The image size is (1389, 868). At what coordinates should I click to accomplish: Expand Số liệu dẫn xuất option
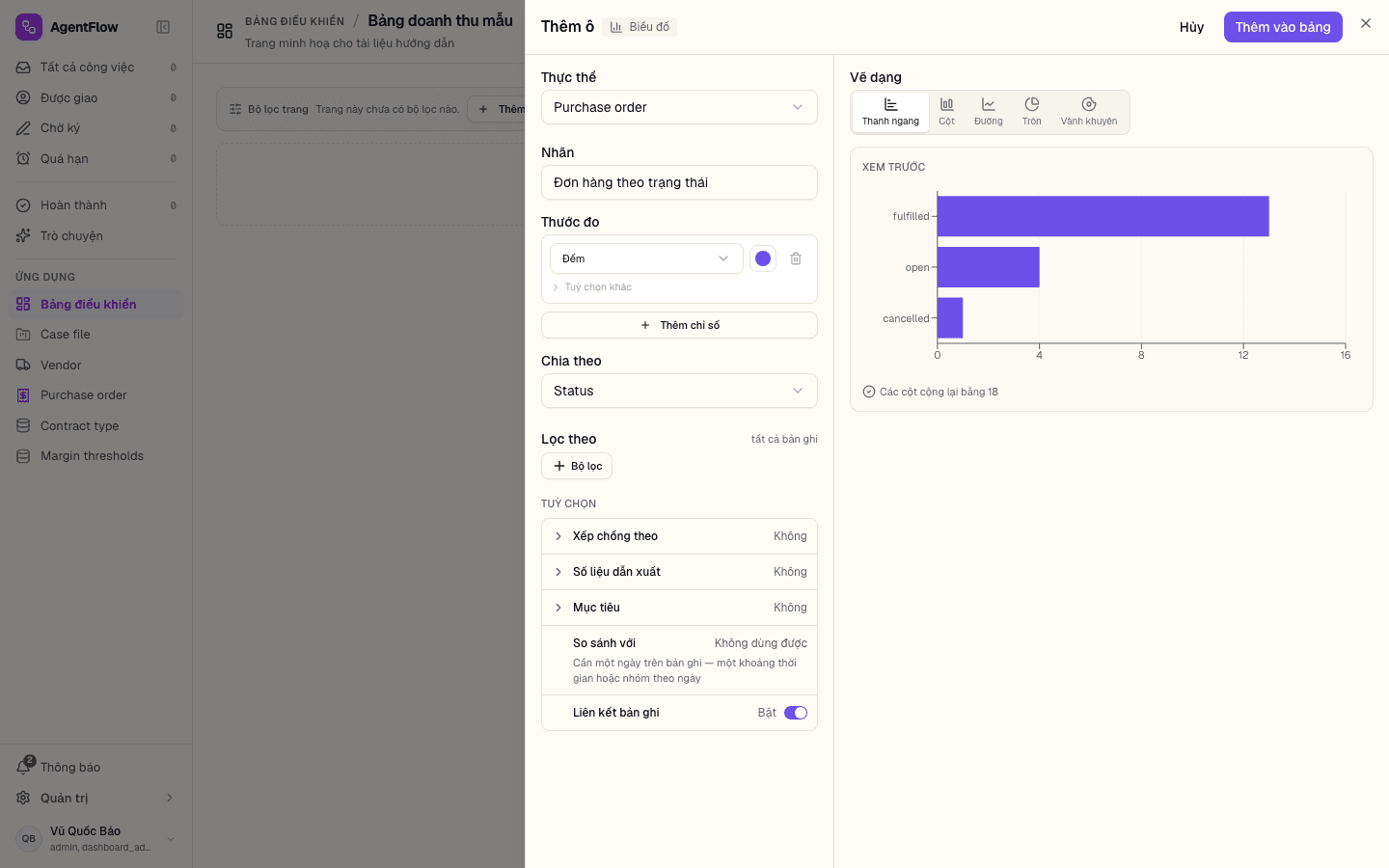tap(679, 572)
